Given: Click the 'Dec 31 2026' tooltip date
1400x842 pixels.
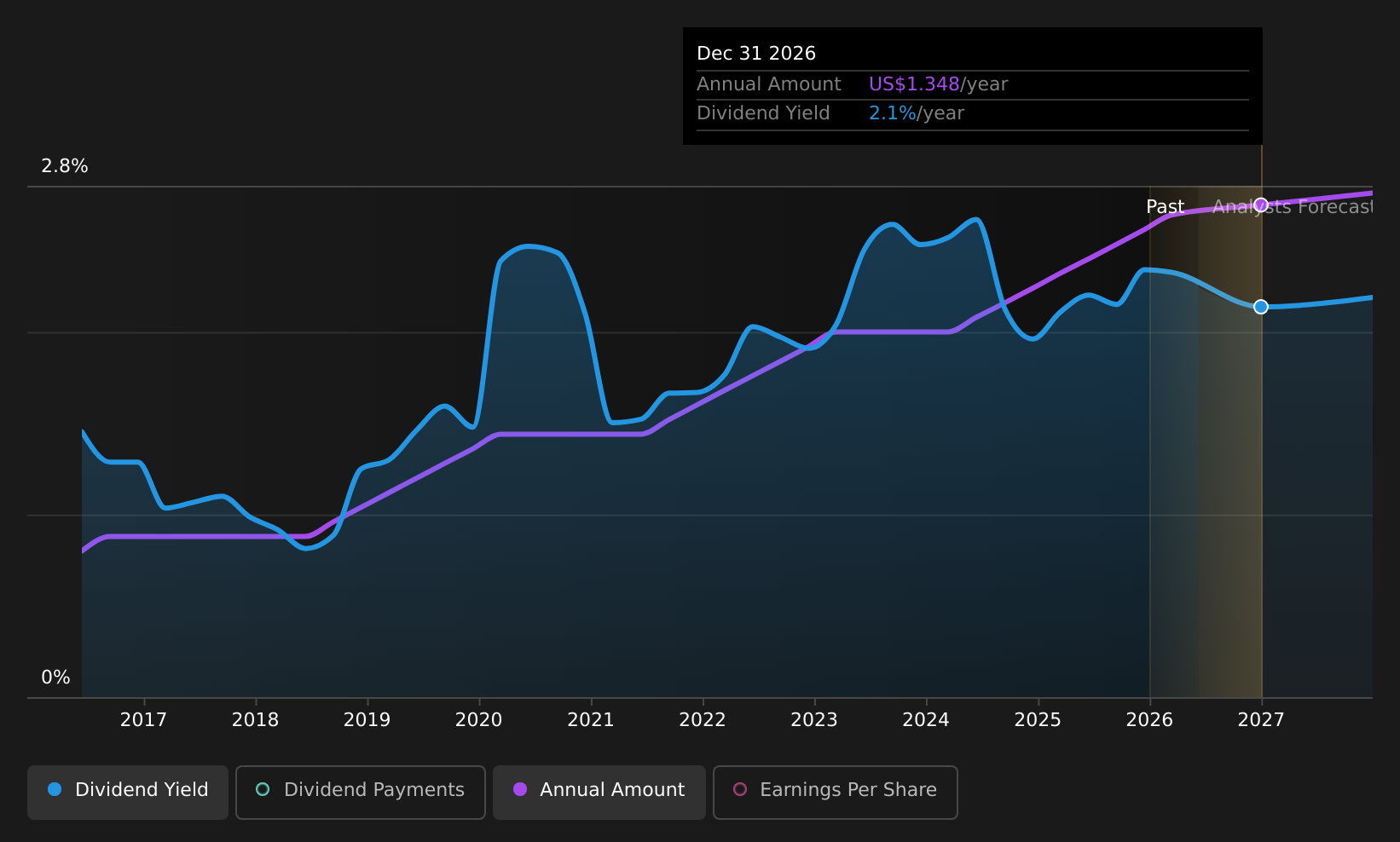Looking at the screenshot, I should tap(756, 54).
